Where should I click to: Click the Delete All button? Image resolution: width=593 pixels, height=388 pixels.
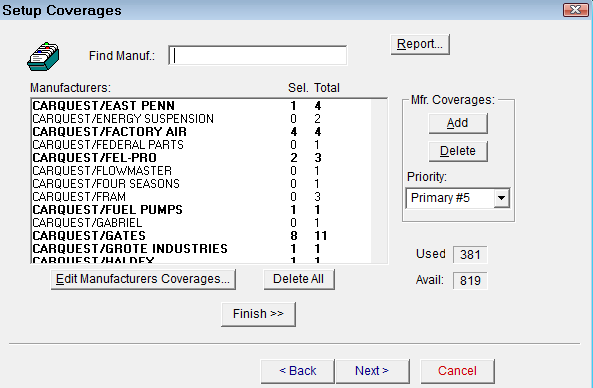coord(299,279)
